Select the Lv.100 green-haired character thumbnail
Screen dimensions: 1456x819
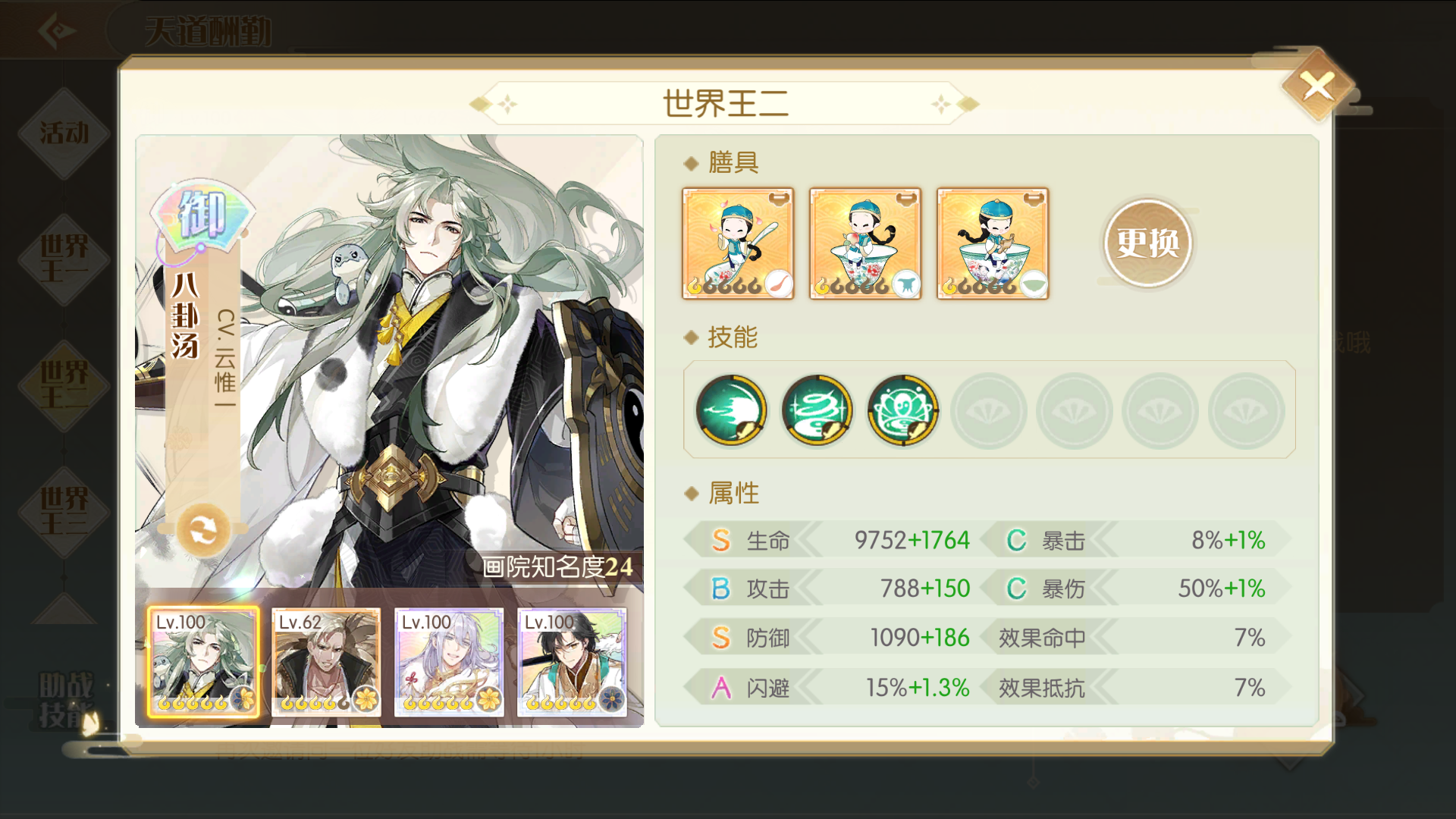(x=203, y=662)
